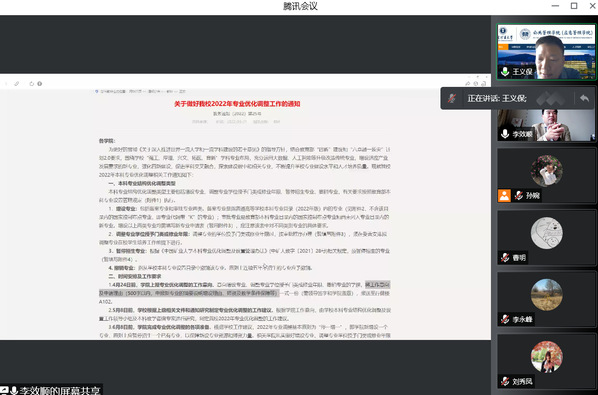Click the red notice title 关于做好我校2022年专业优化调整工作的通知
Viewport: 598px width, 395px height.
pyautogui.click(x=237, y=104)
